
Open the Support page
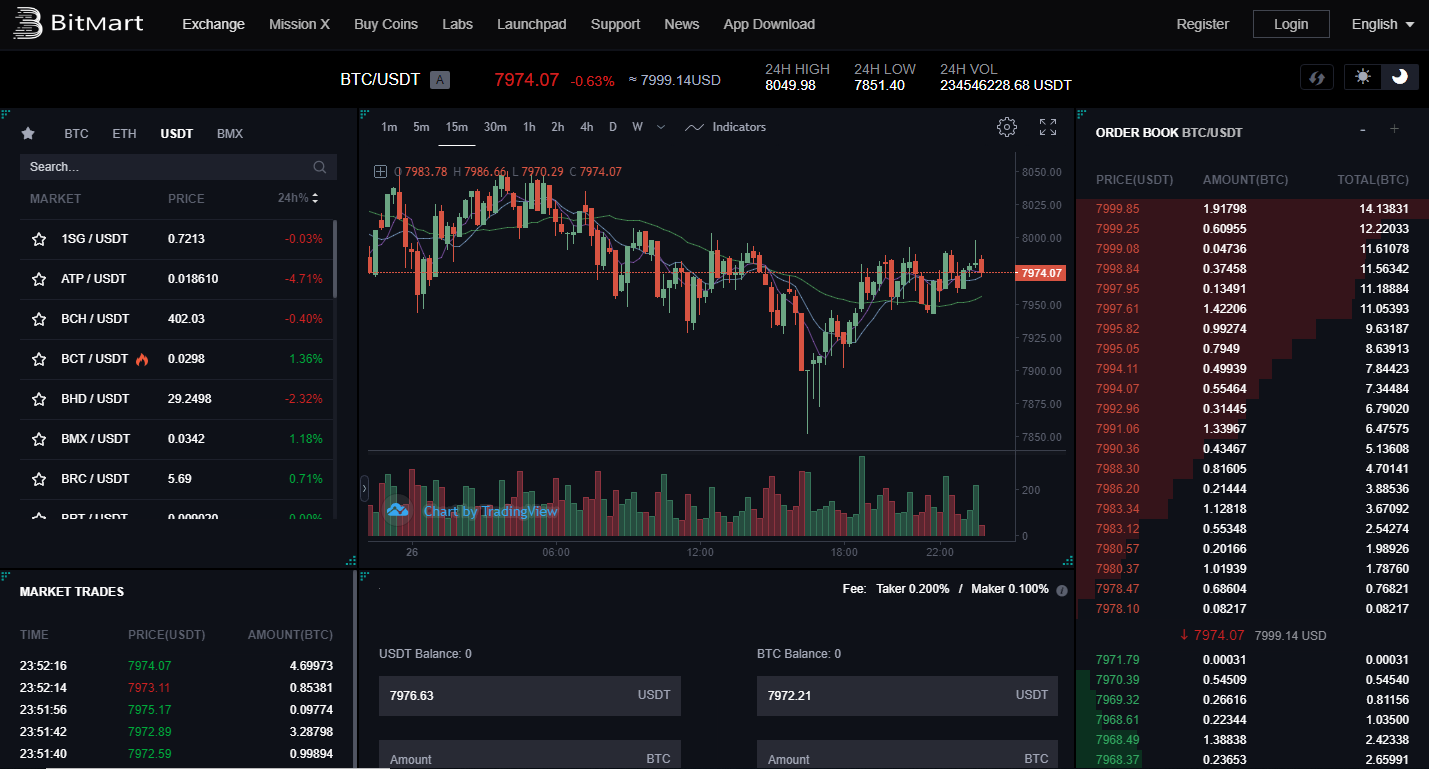[x=615, y=24]
